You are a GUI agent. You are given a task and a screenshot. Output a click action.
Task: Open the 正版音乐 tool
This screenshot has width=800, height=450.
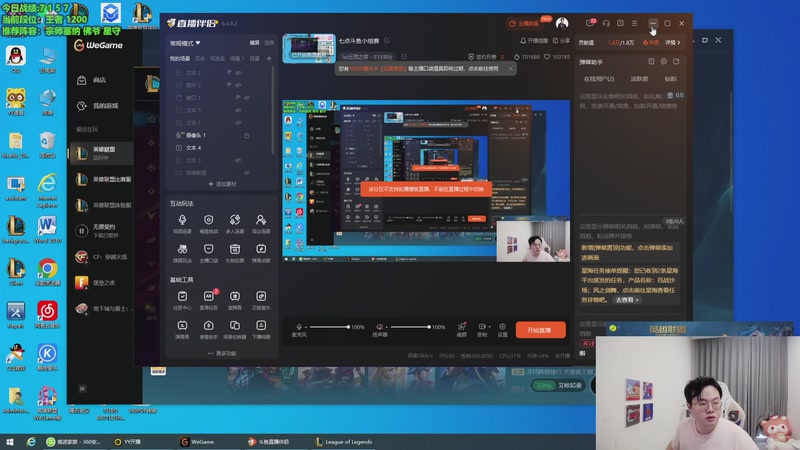[x=261, y=300]
